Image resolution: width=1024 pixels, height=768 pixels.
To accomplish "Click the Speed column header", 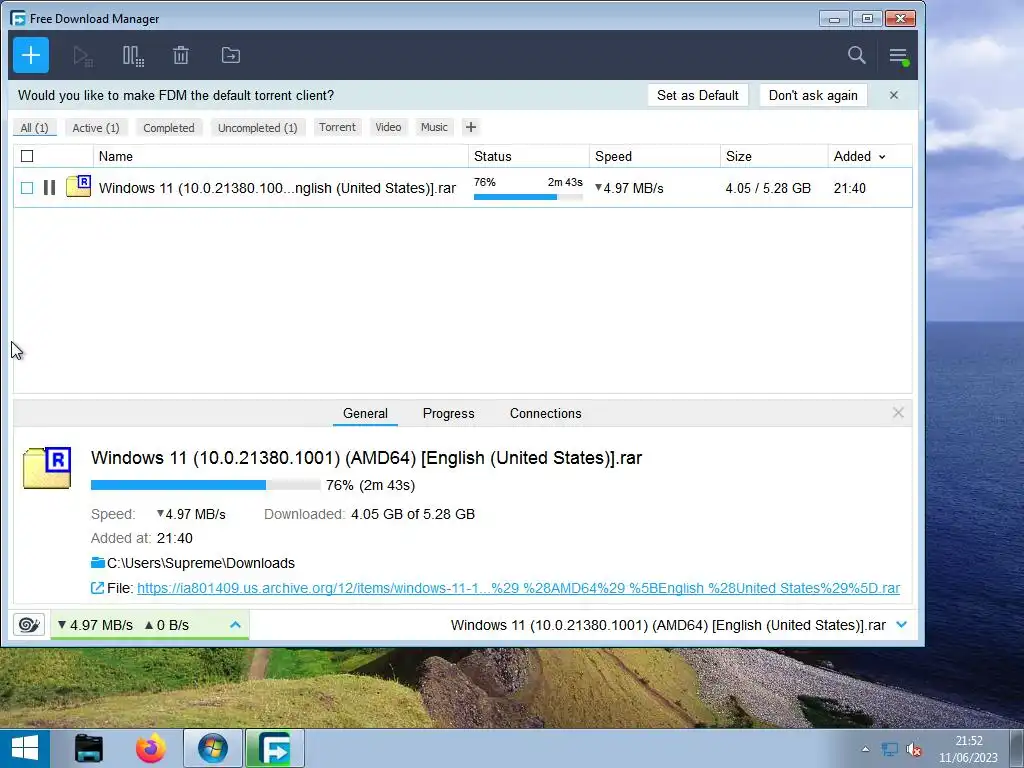I will [655, 156].
